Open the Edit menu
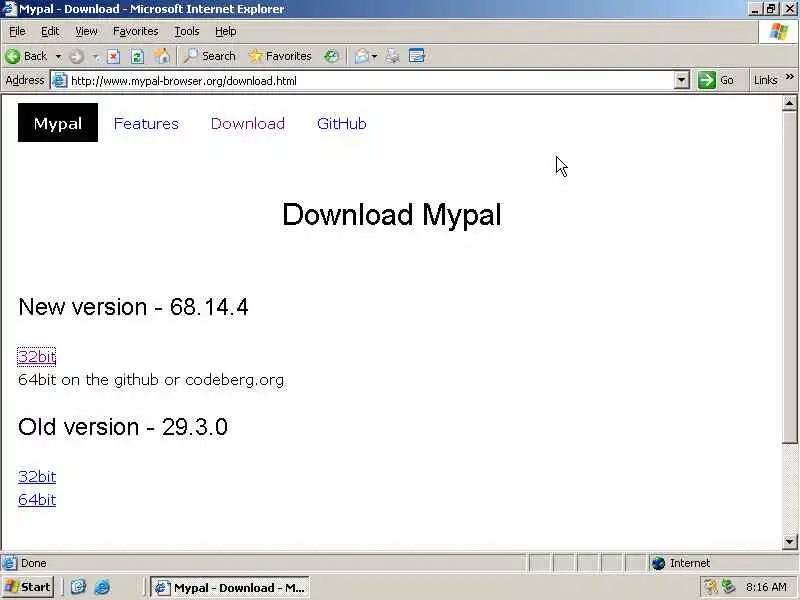 pyautogui.click(x=49, y=32)
